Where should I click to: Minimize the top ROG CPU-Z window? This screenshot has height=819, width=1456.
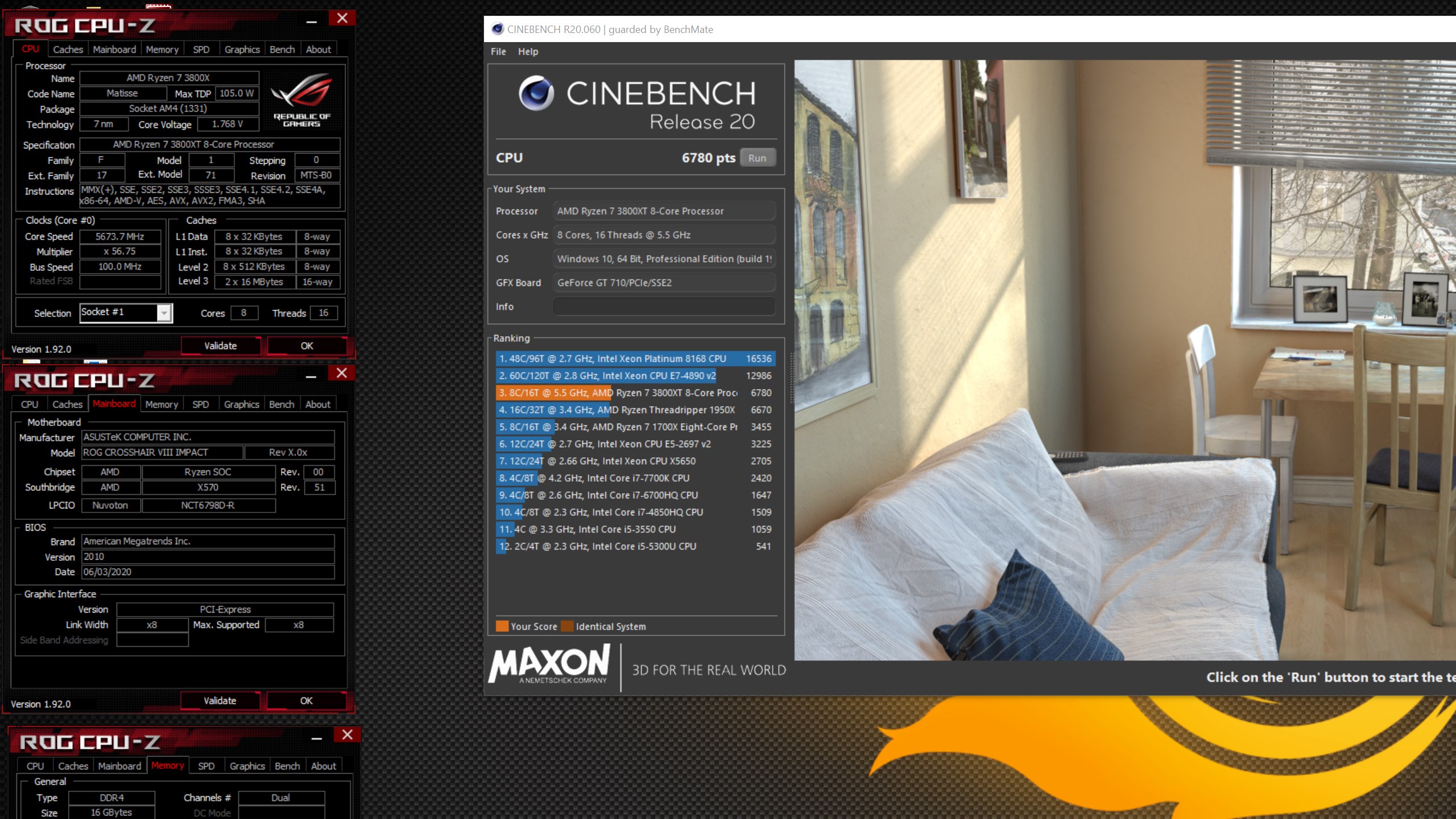tap(311, 20)
